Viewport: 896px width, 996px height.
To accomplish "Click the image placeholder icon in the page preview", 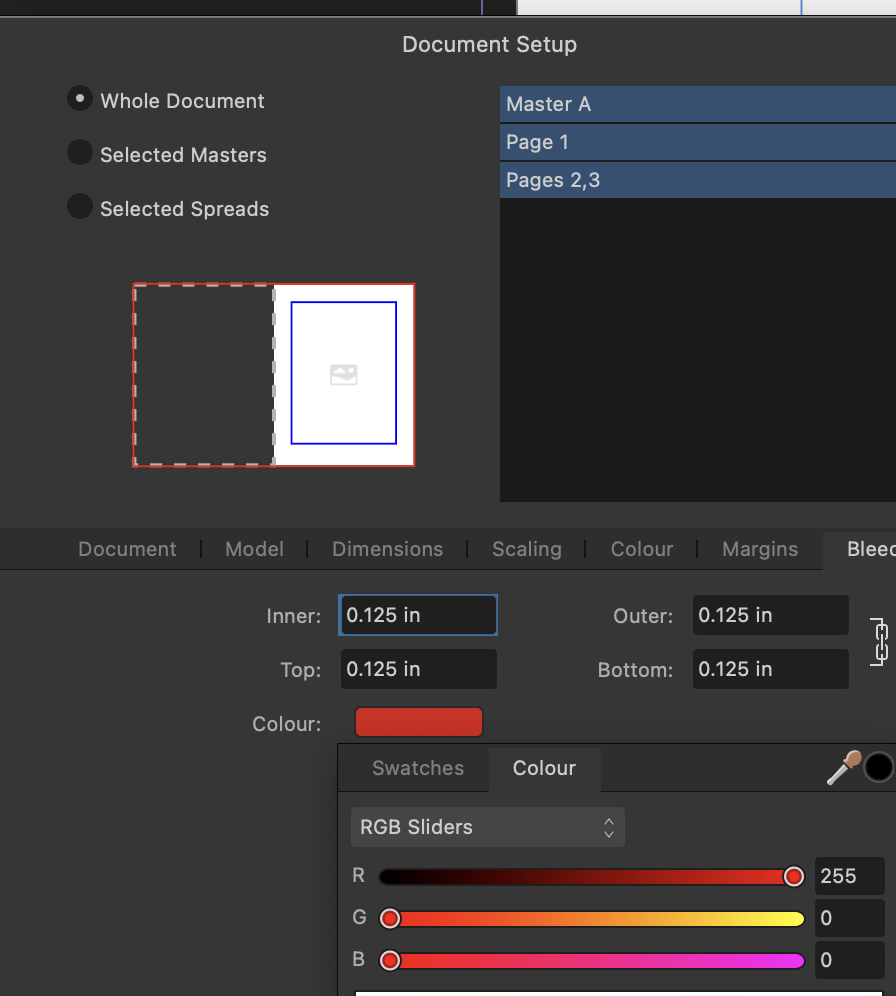I will (x=343, y=375).
